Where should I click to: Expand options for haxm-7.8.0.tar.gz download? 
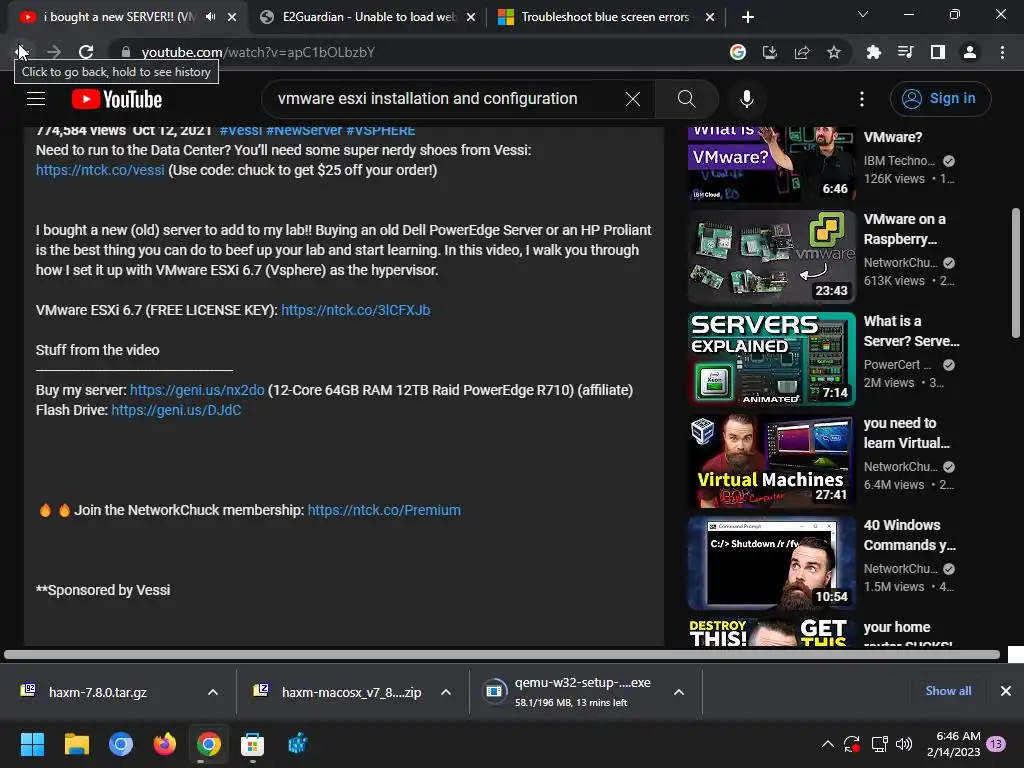pyautogui.click(x=213, y=692)
